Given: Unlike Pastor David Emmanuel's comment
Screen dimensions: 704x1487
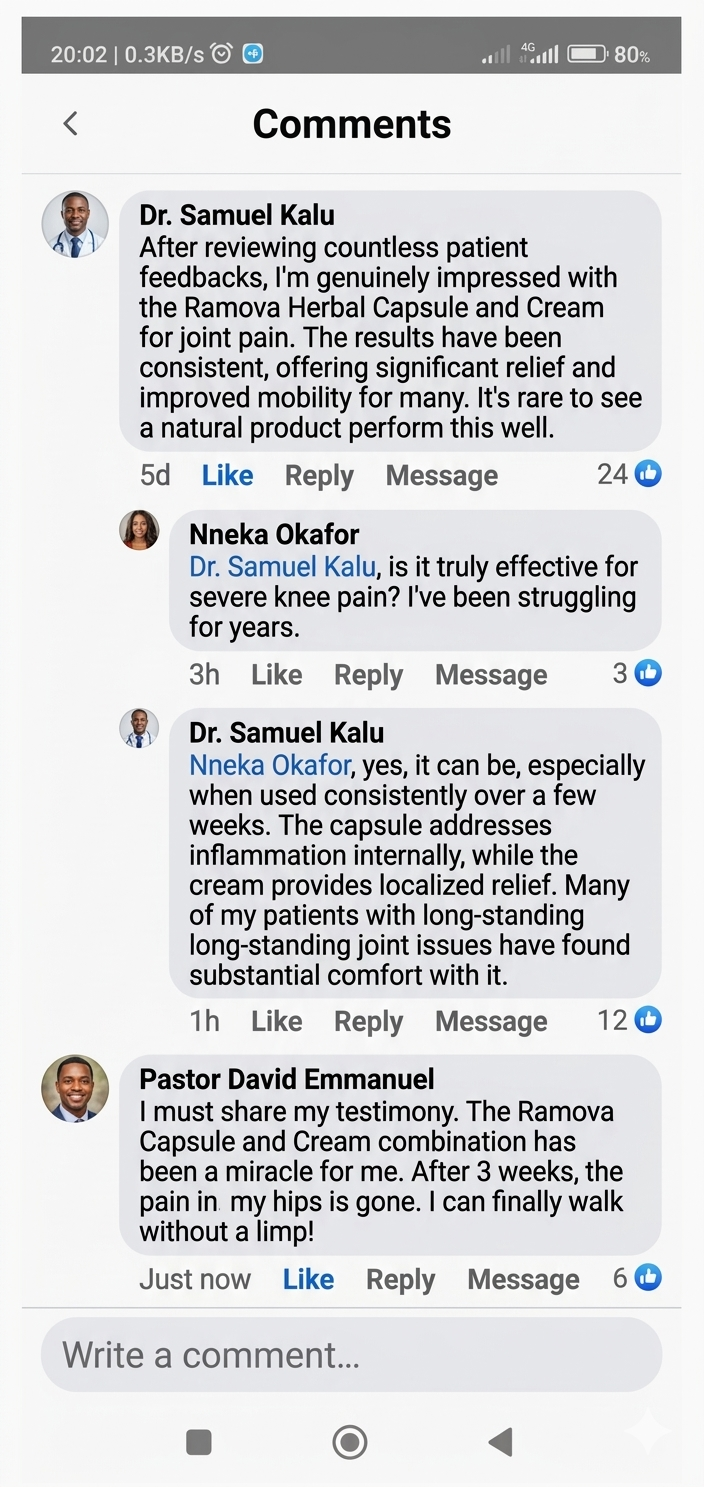Looking at the screenshot, I should point(308,1280).
